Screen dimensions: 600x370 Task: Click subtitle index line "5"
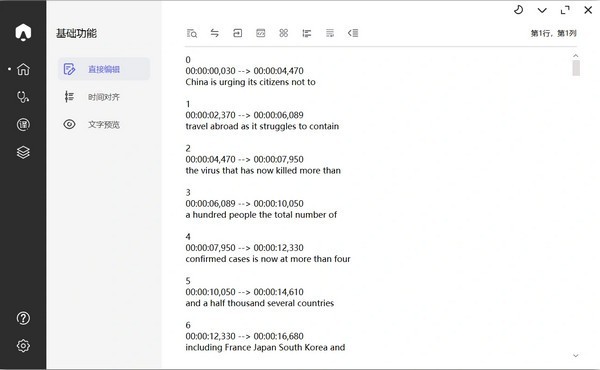(x=188, y=281)
